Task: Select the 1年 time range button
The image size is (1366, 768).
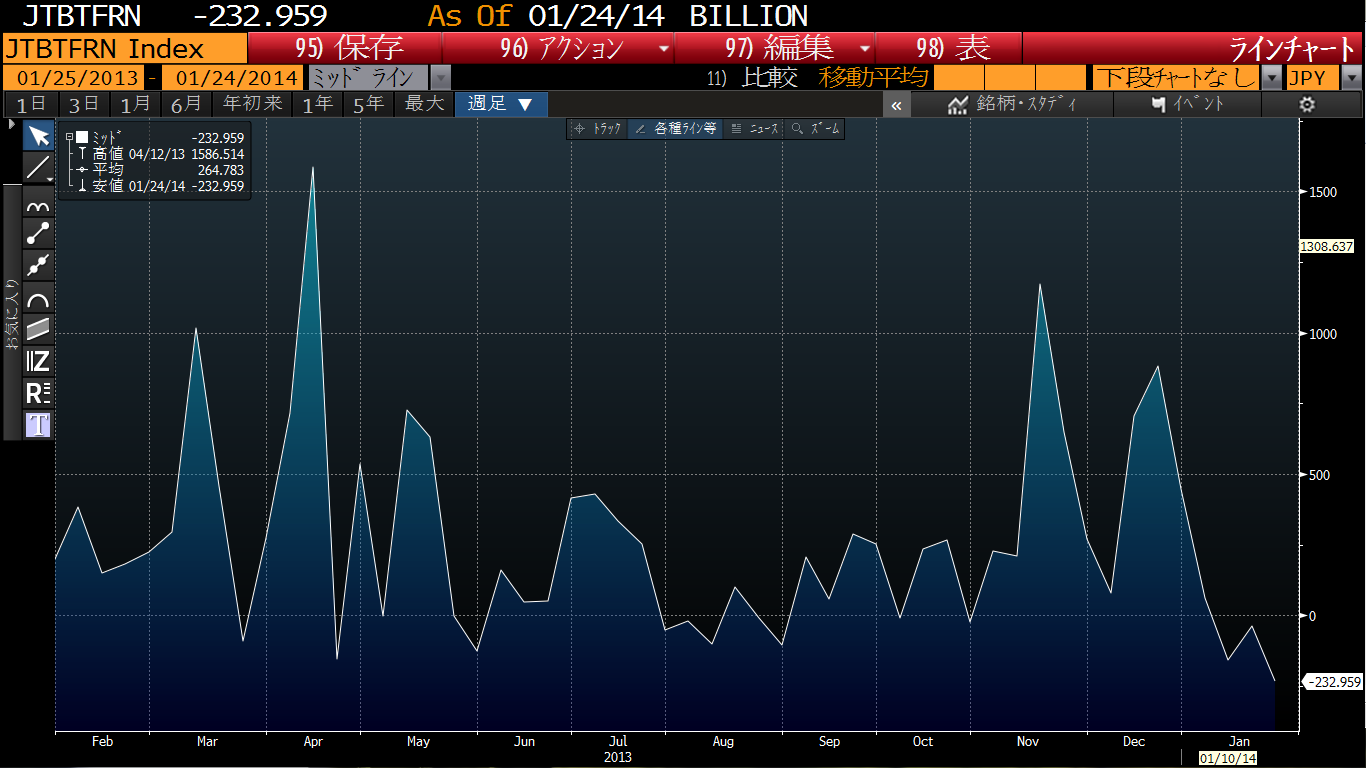Action: coord(318,104)
